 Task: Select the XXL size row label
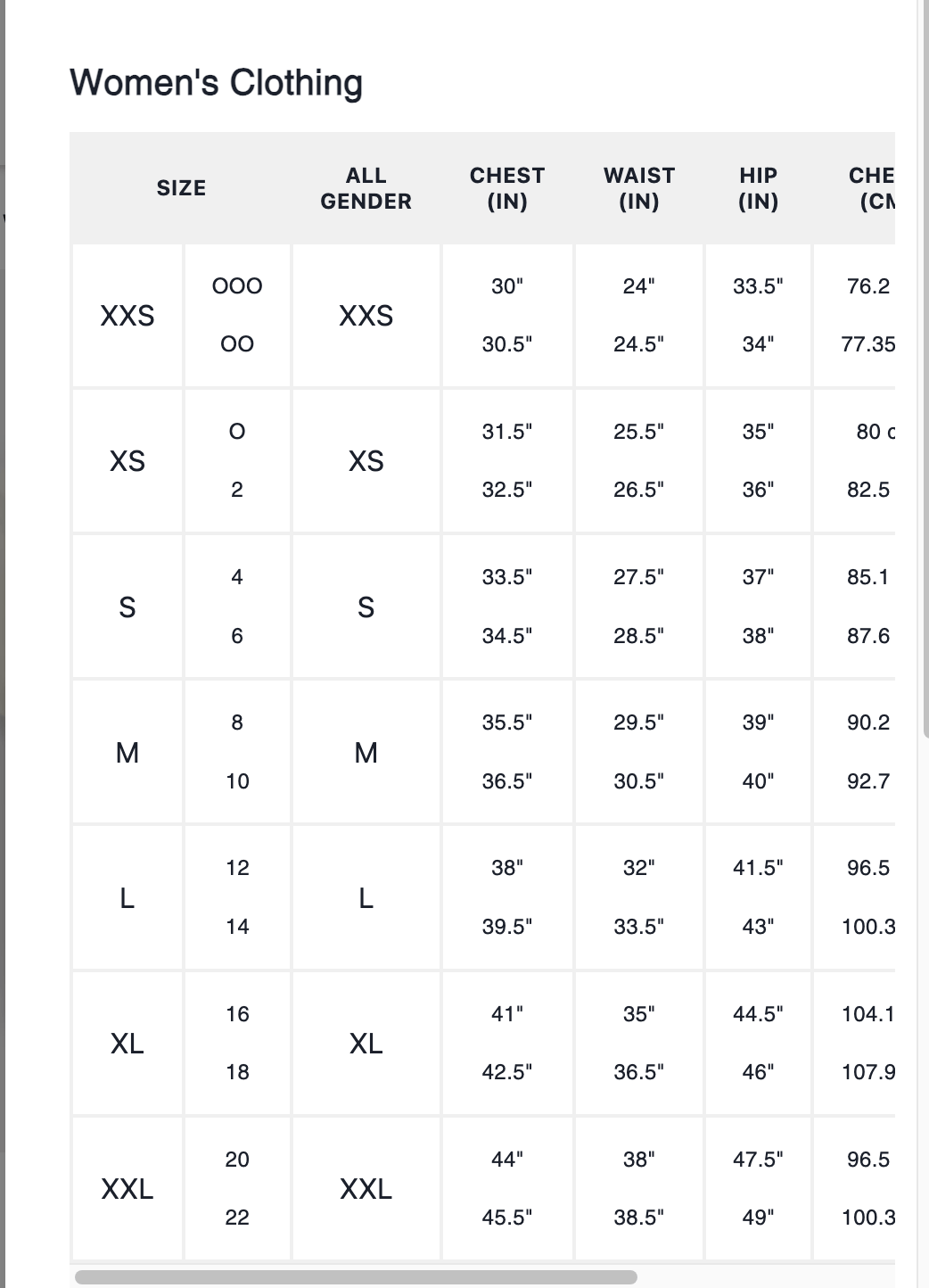[127, 1189]
